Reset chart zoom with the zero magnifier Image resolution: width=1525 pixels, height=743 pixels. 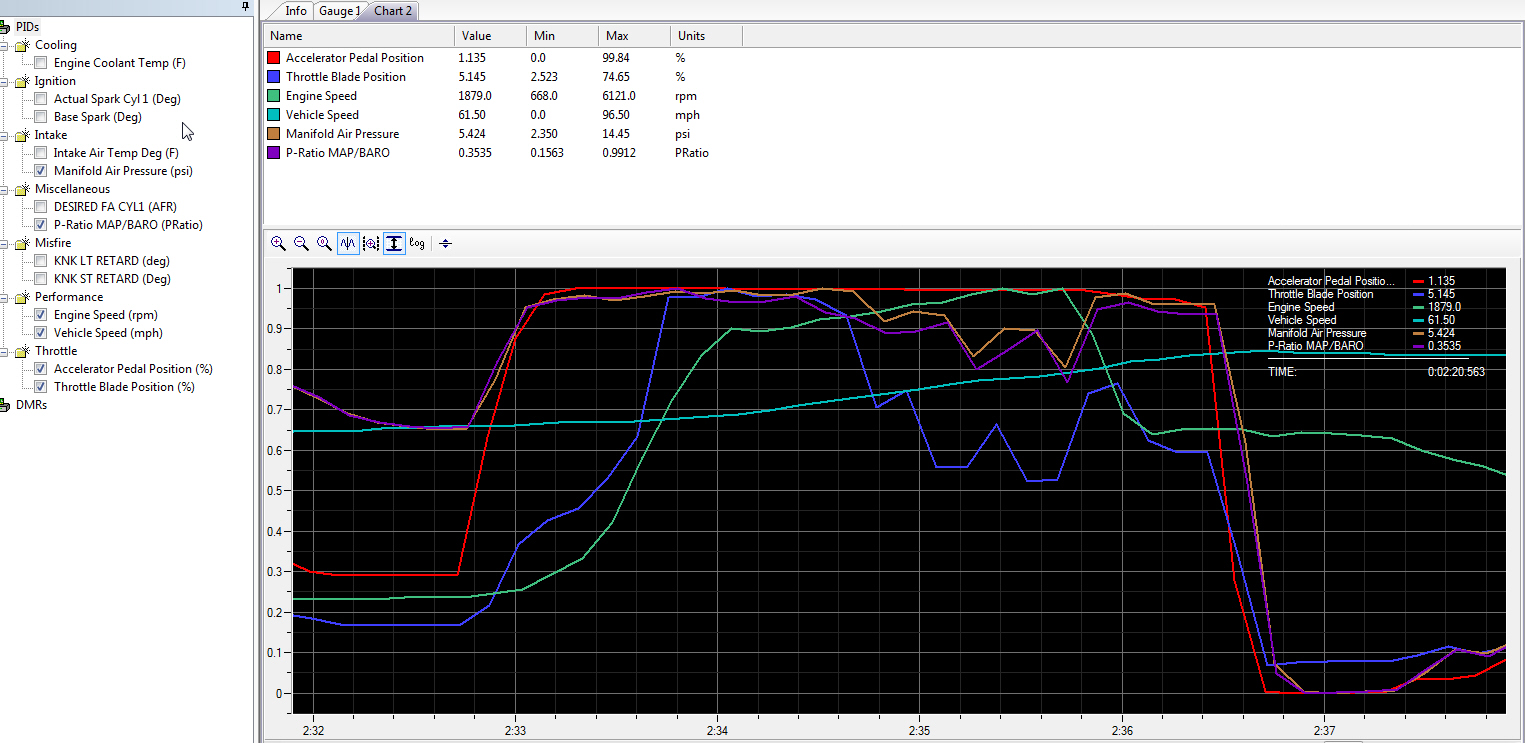(324, 243)
